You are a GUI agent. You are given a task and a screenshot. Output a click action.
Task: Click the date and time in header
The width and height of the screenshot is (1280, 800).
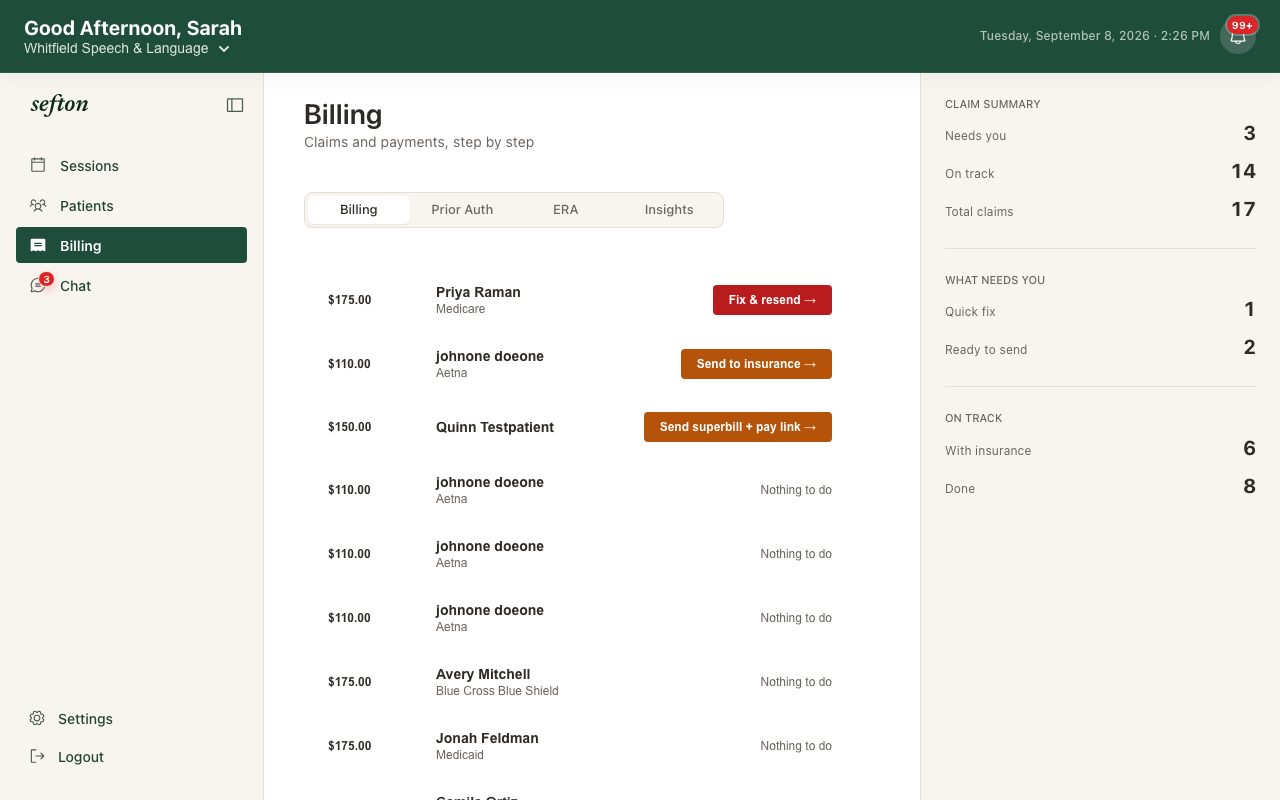(1094, 36)
